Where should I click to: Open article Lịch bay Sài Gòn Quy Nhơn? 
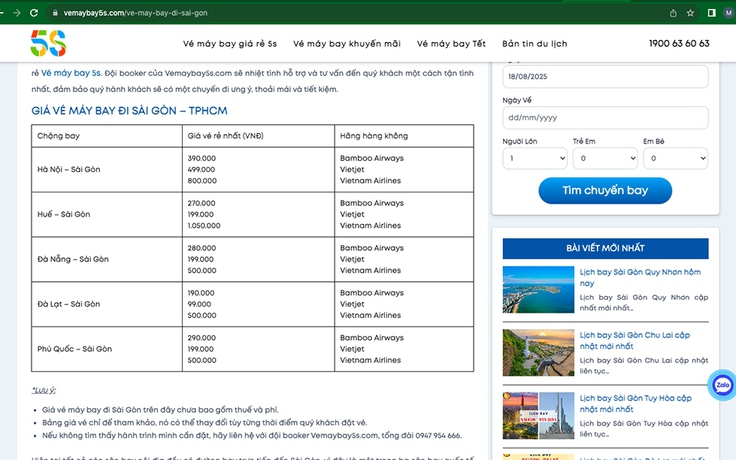tap(640, 277)
